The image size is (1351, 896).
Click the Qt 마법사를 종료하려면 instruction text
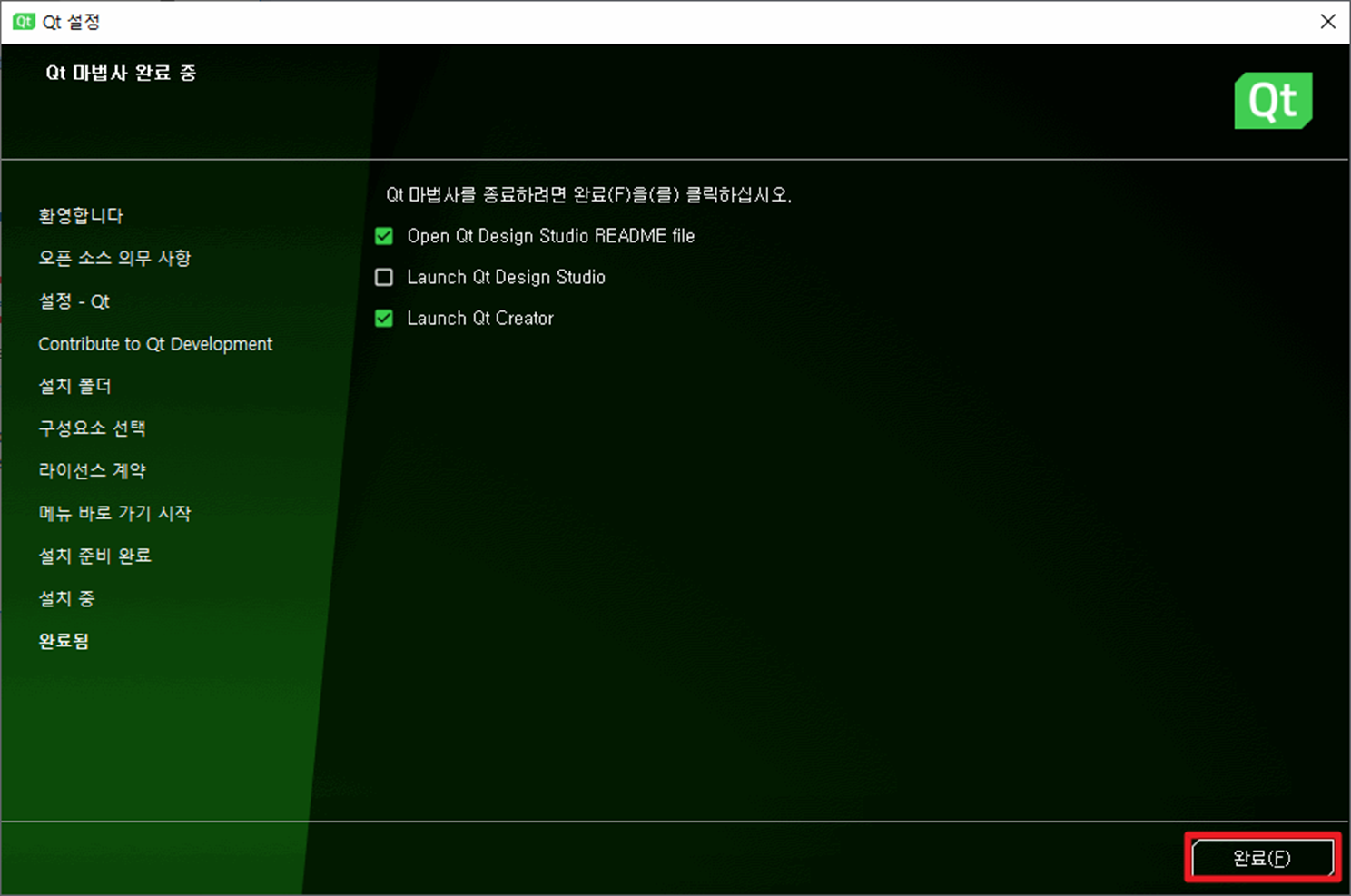click(588, 194)
